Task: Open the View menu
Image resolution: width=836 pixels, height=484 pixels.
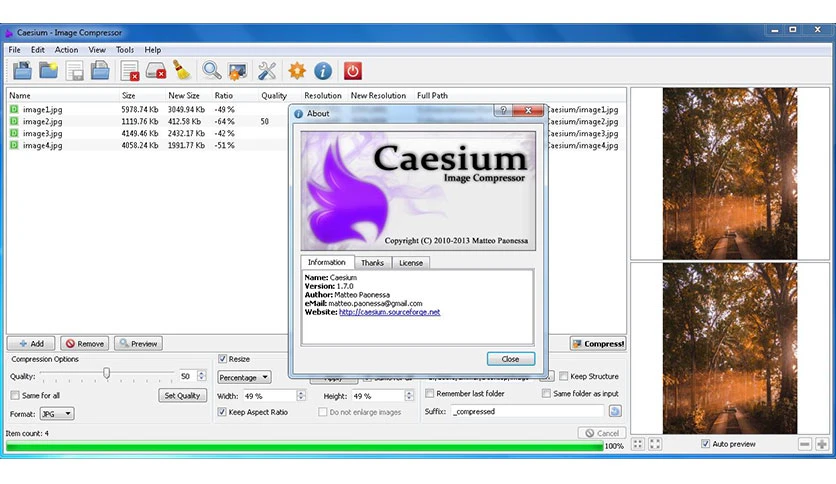Action: 97,50
